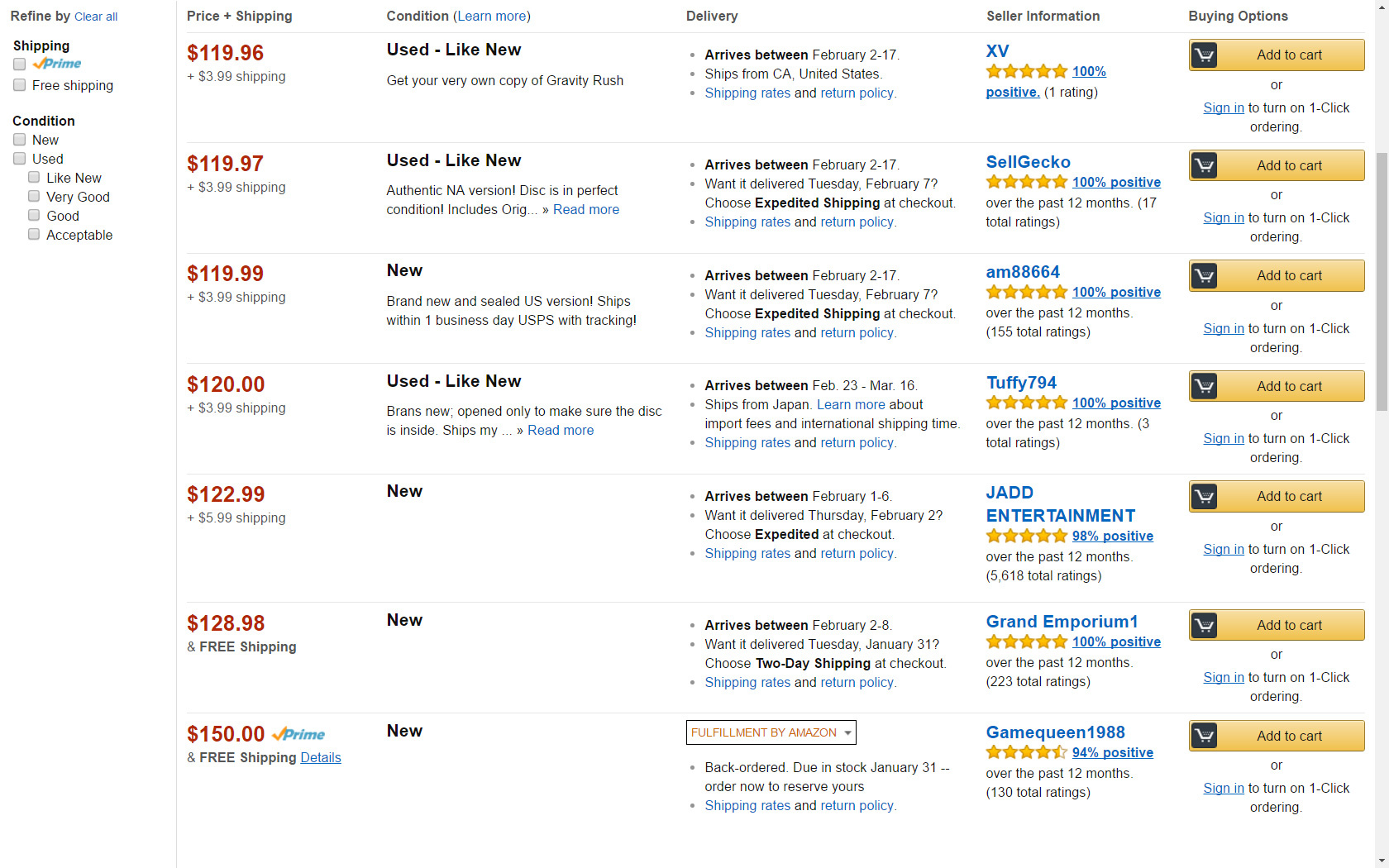Open the Learn more link beside Condition header
This screenshot has width=1389, height=868.
[492, 16]
